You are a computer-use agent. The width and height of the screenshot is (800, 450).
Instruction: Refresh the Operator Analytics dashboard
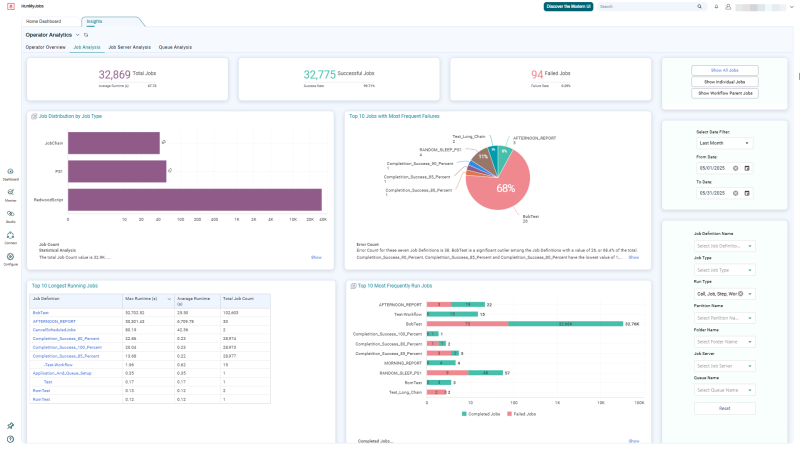pyautogui.click(x=86, y=35)
